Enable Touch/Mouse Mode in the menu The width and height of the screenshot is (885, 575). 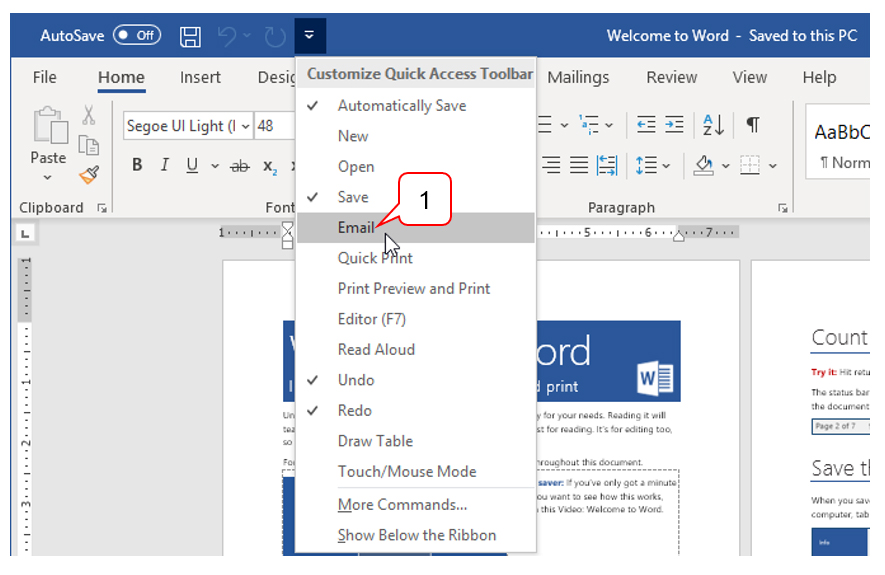coord(415,471)
